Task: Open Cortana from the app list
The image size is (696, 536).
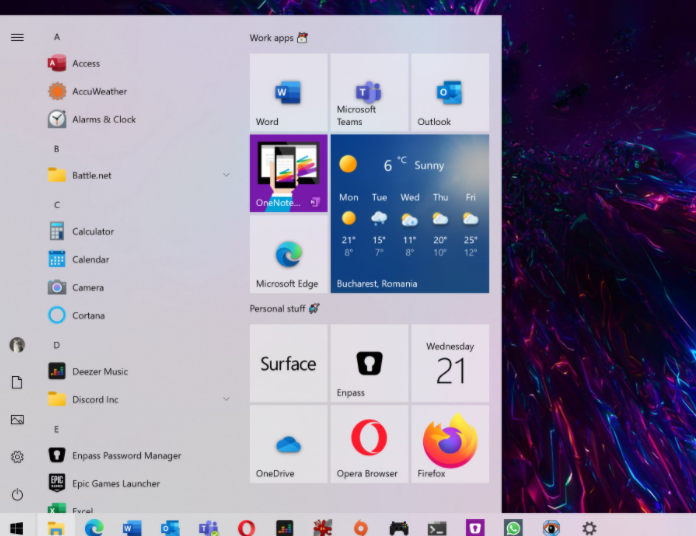Action: 138,315
